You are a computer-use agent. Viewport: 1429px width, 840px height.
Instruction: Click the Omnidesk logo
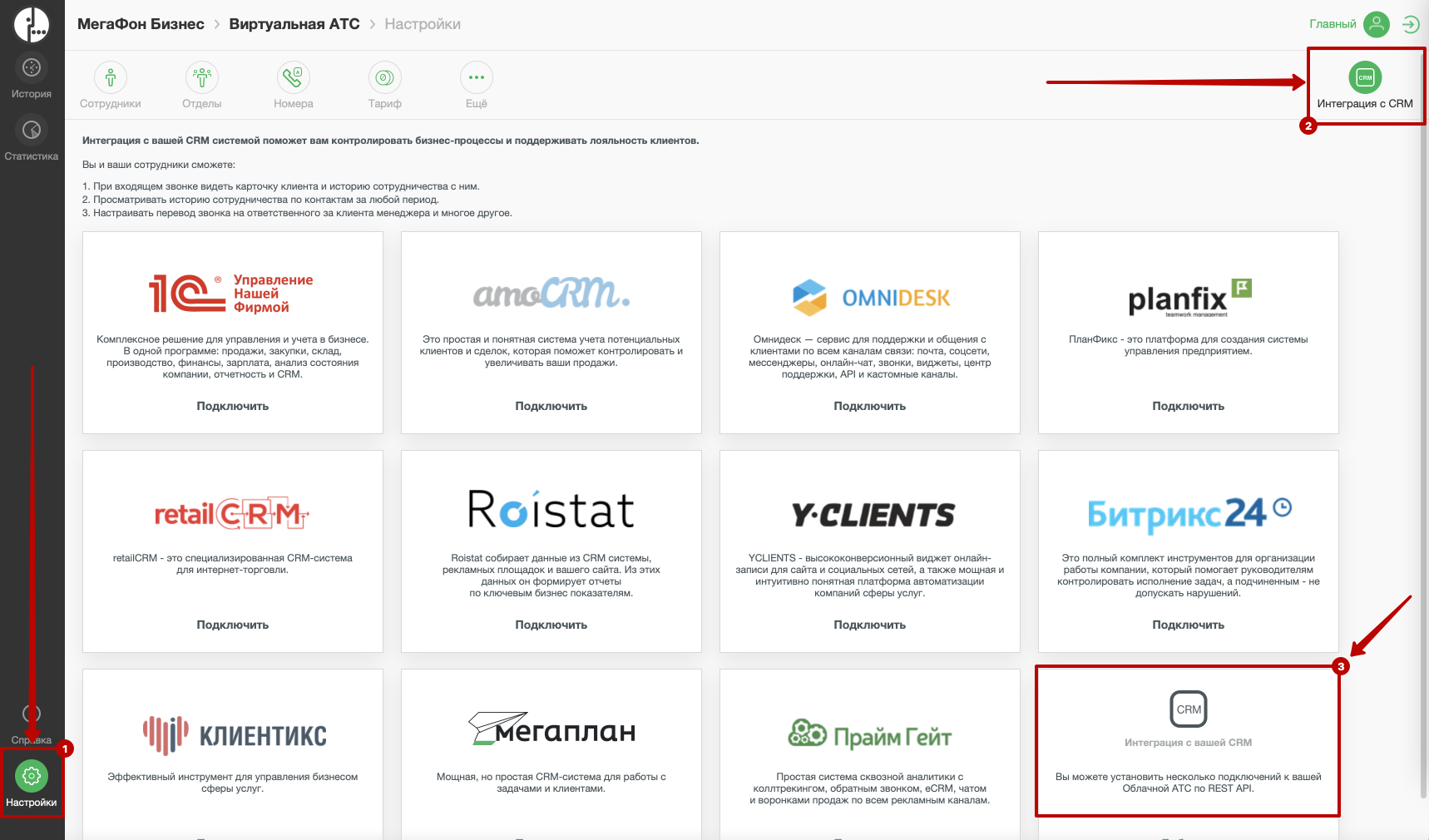[871, 298]
